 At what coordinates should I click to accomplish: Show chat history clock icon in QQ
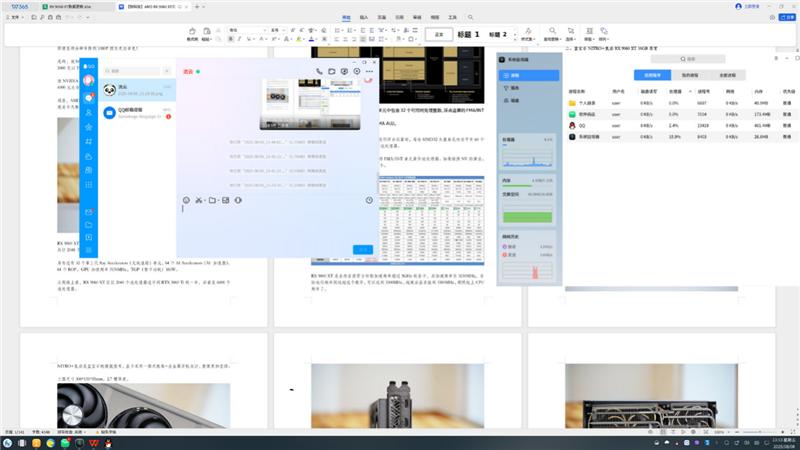(369, 201)
